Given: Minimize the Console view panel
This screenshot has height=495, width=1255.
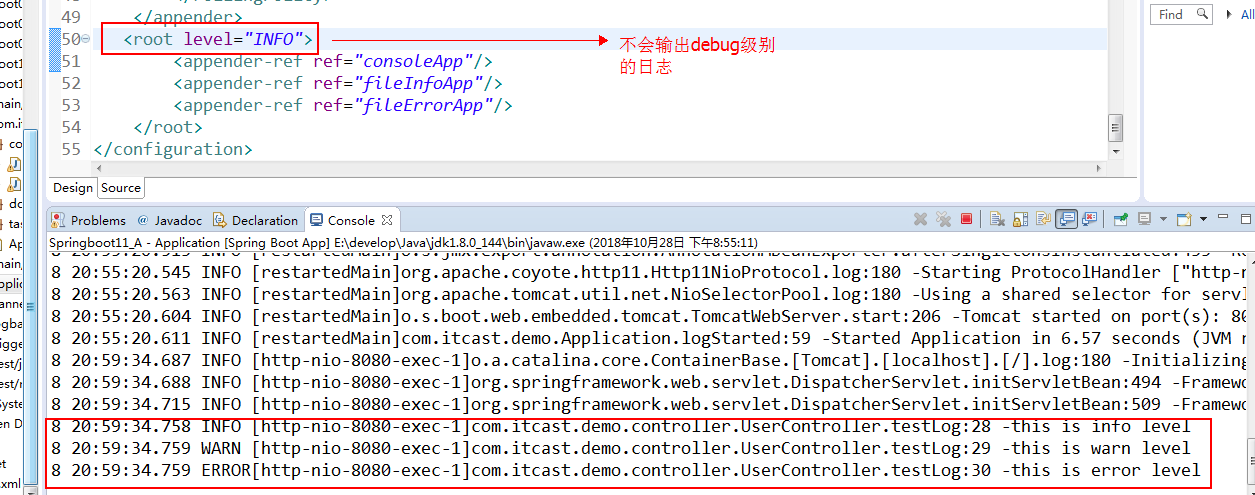Looking at the screenshot, I should 1223,217.
